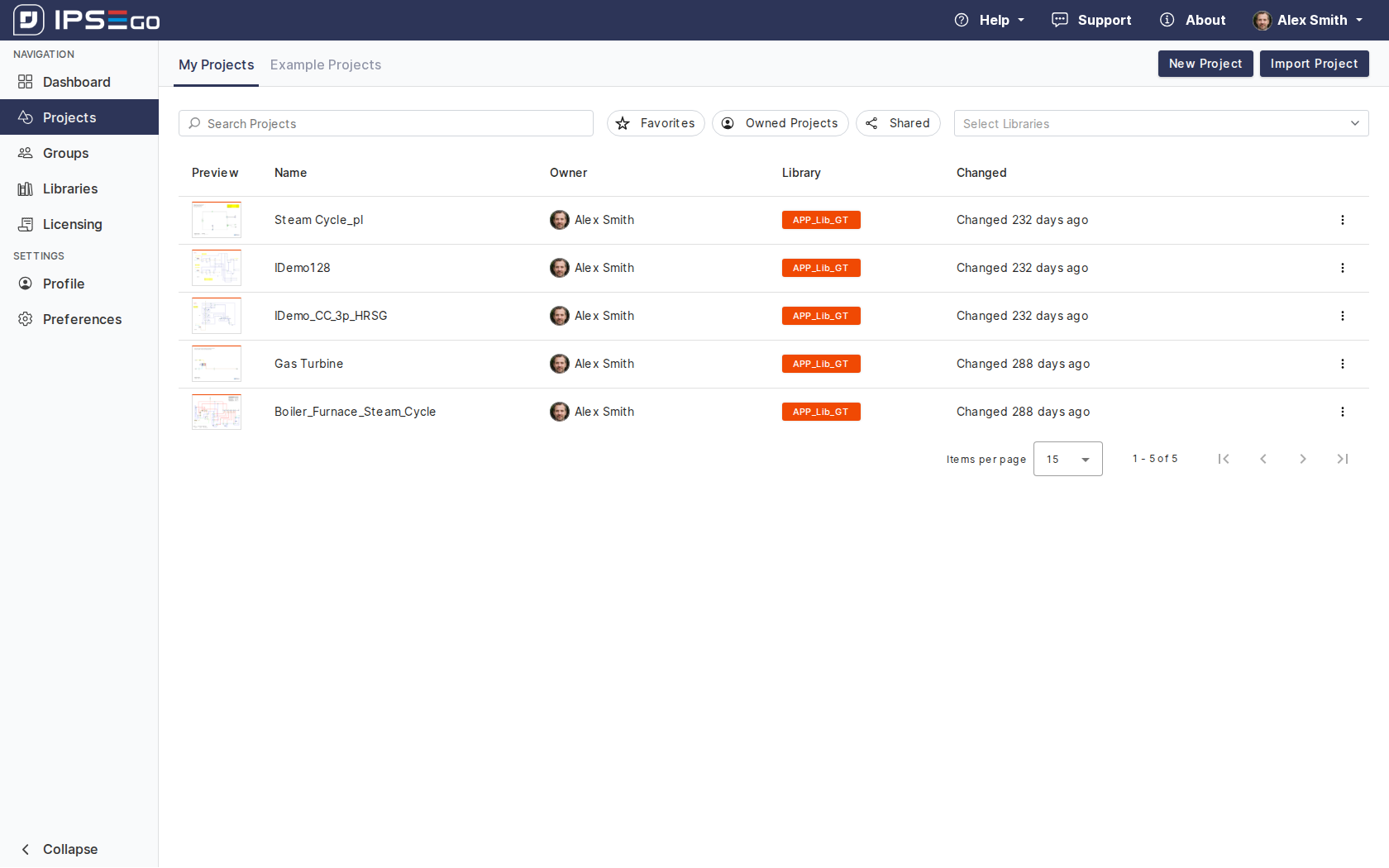Click the IPSEgo logo icon

tap(29, 20)
